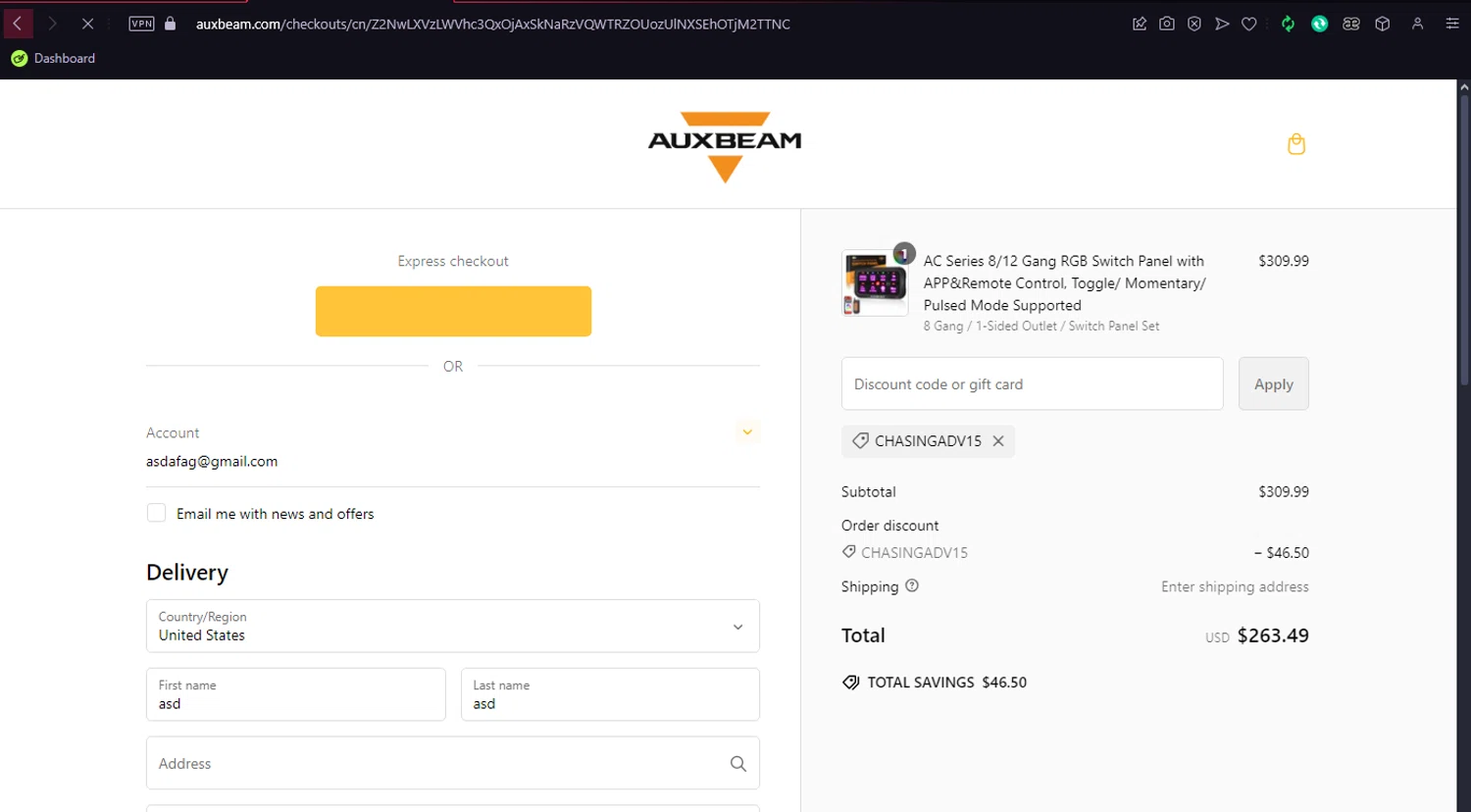Viewport: 1471px width, 812px height.
Task: Click the 'Enter shipping address' text
Action: [1235, 586]
